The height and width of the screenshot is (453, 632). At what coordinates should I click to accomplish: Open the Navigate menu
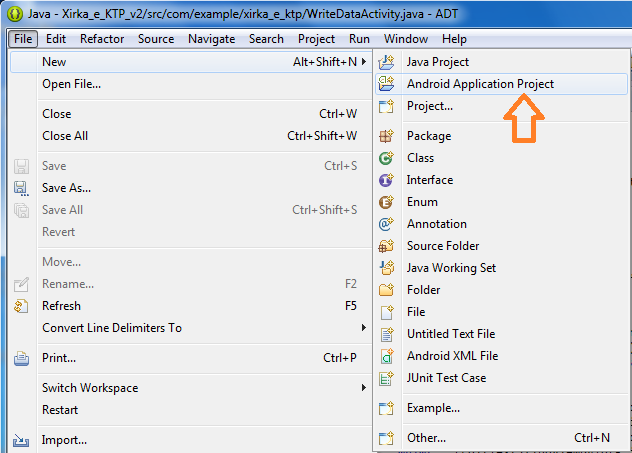coord(212,39)
